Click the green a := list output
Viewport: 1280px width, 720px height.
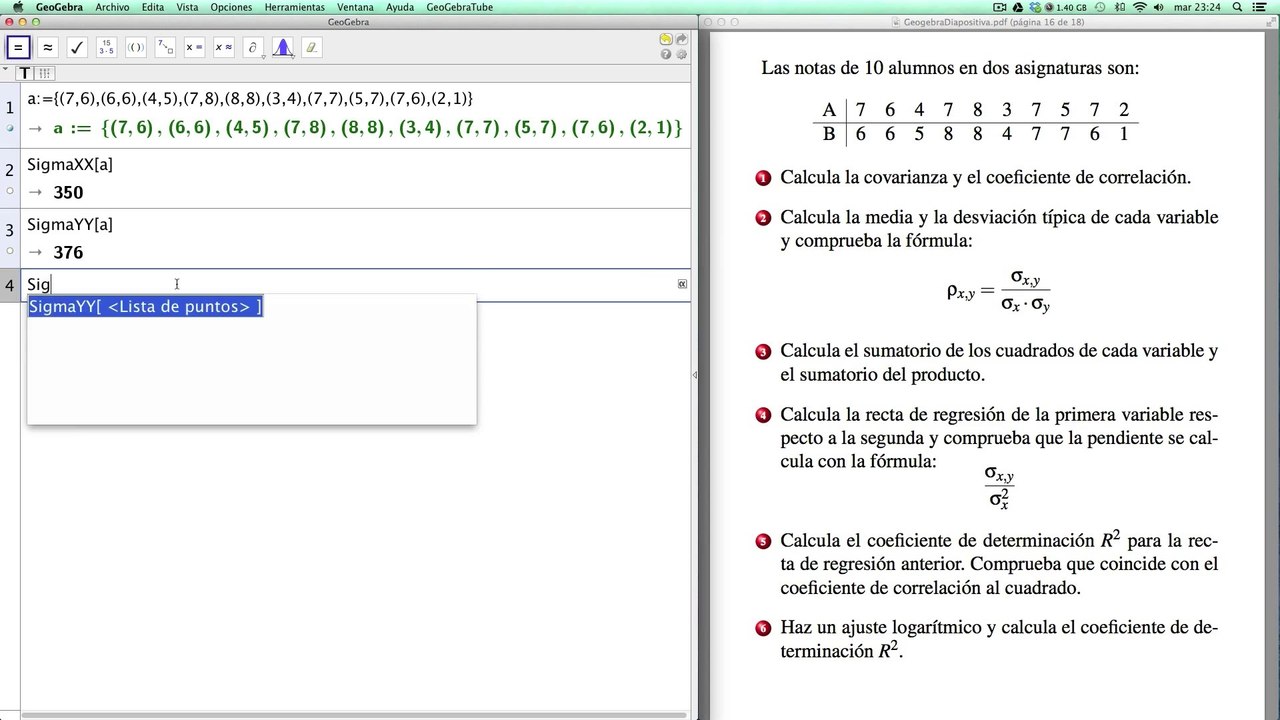coord(368,128)
